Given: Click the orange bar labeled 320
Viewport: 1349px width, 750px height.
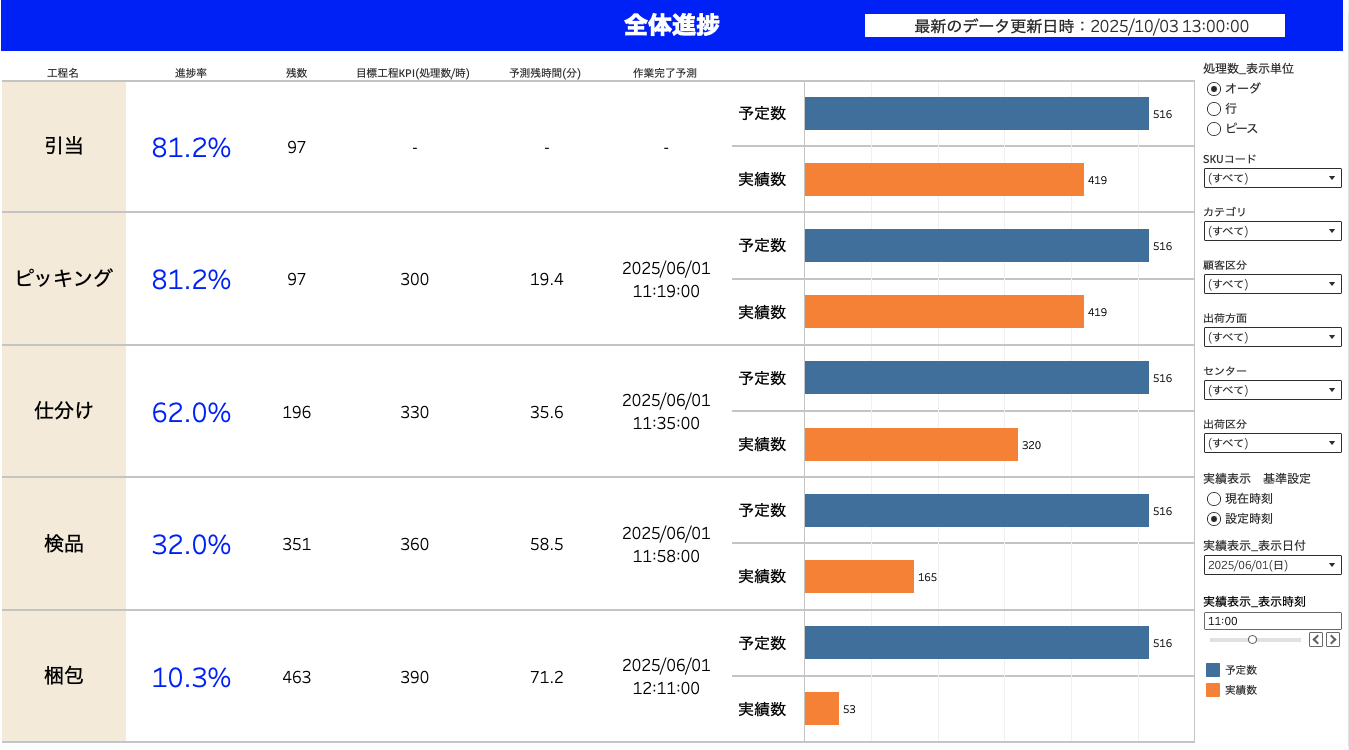Looking at the screenshot, I should (x=911, y=444).
